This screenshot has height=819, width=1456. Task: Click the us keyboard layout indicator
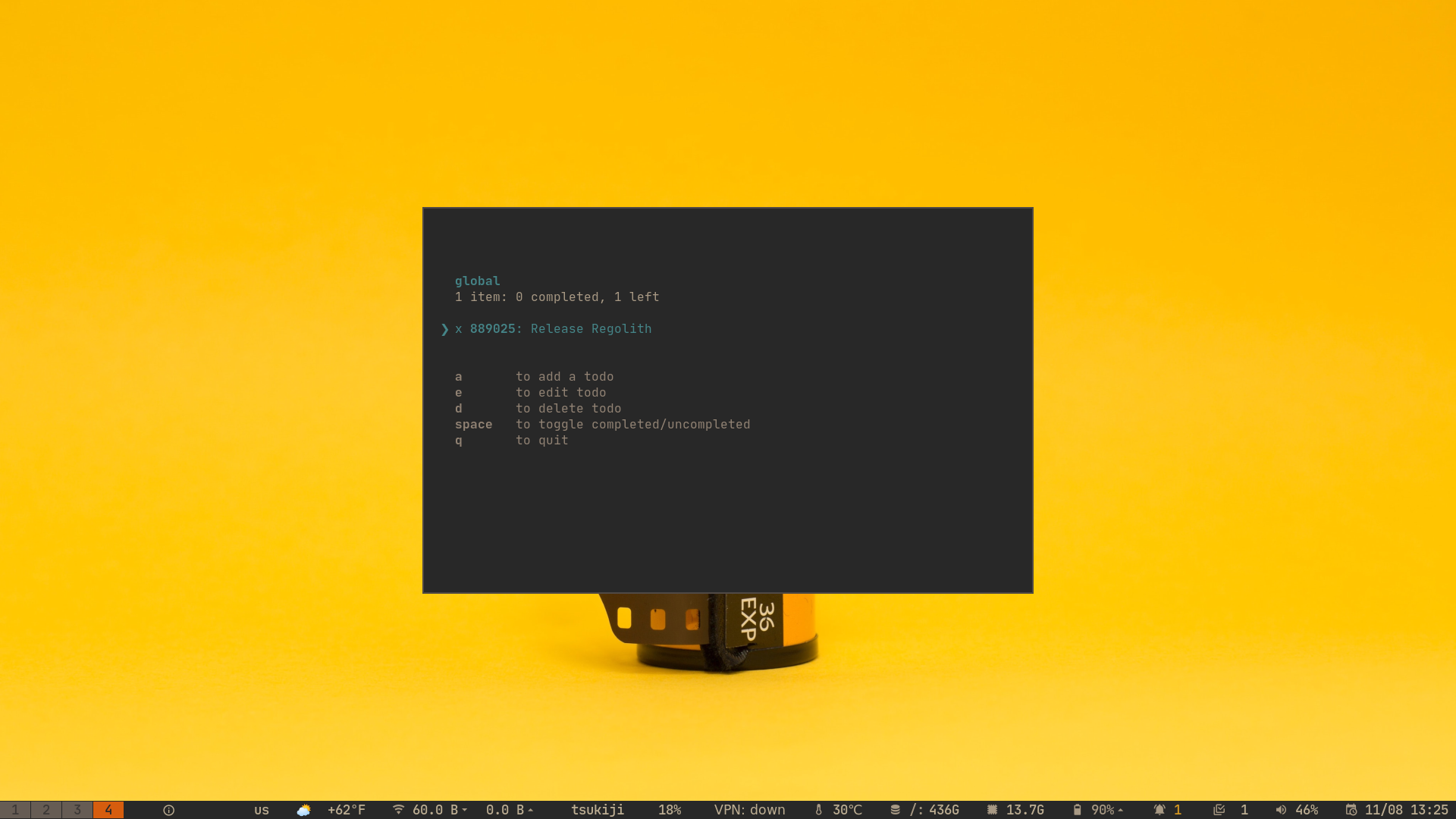tap(262, 810)
